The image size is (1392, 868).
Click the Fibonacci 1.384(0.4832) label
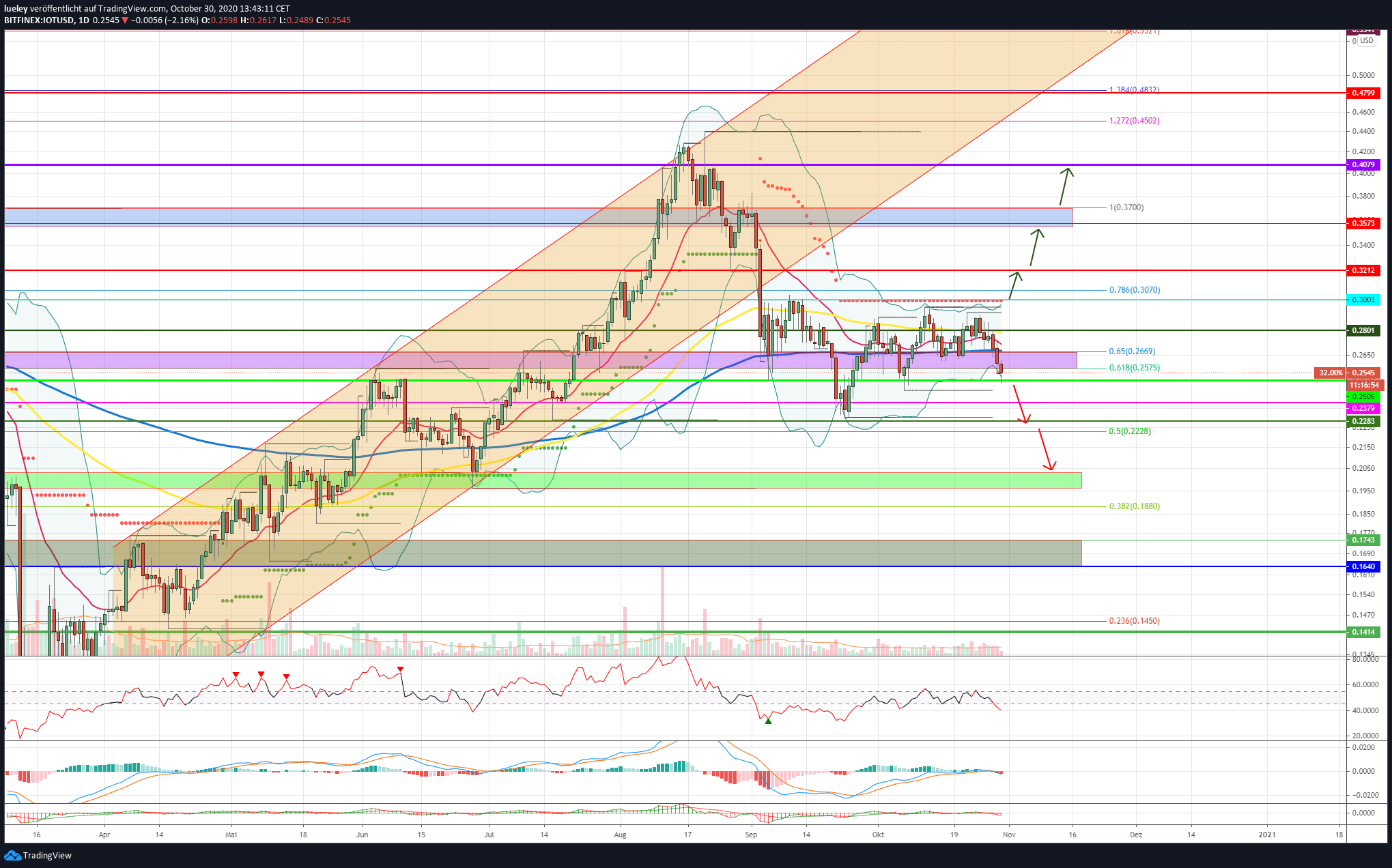tap(1134, 90)
